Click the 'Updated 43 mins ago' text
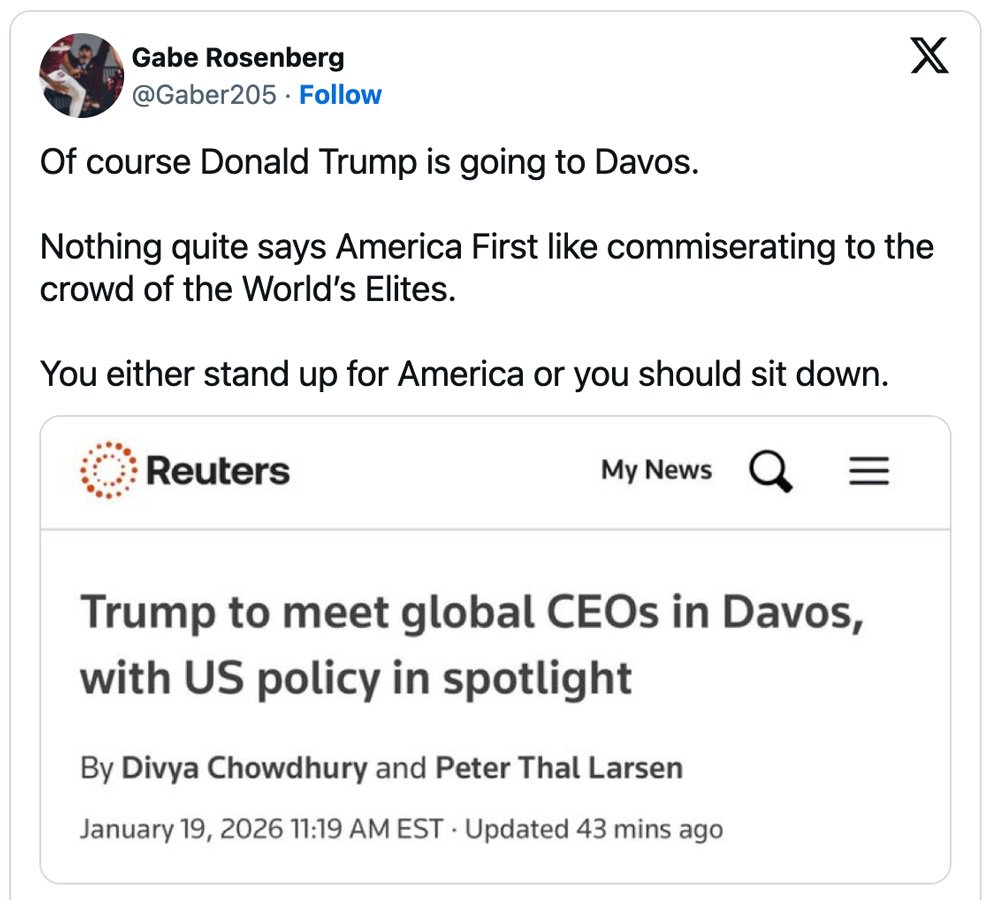Screen dimensions: 990x900 594,829
